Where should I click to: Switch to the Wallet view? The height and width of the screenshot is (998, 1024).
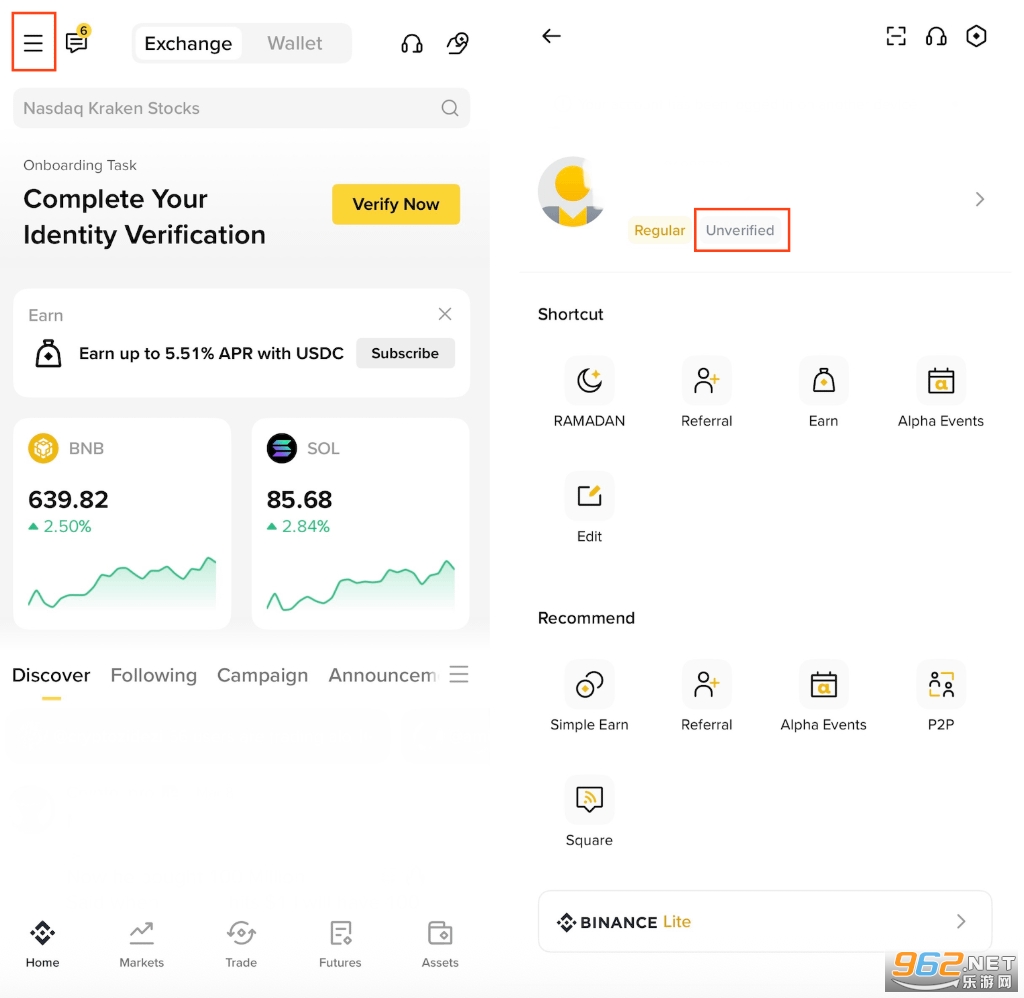[x=294, y=43]
